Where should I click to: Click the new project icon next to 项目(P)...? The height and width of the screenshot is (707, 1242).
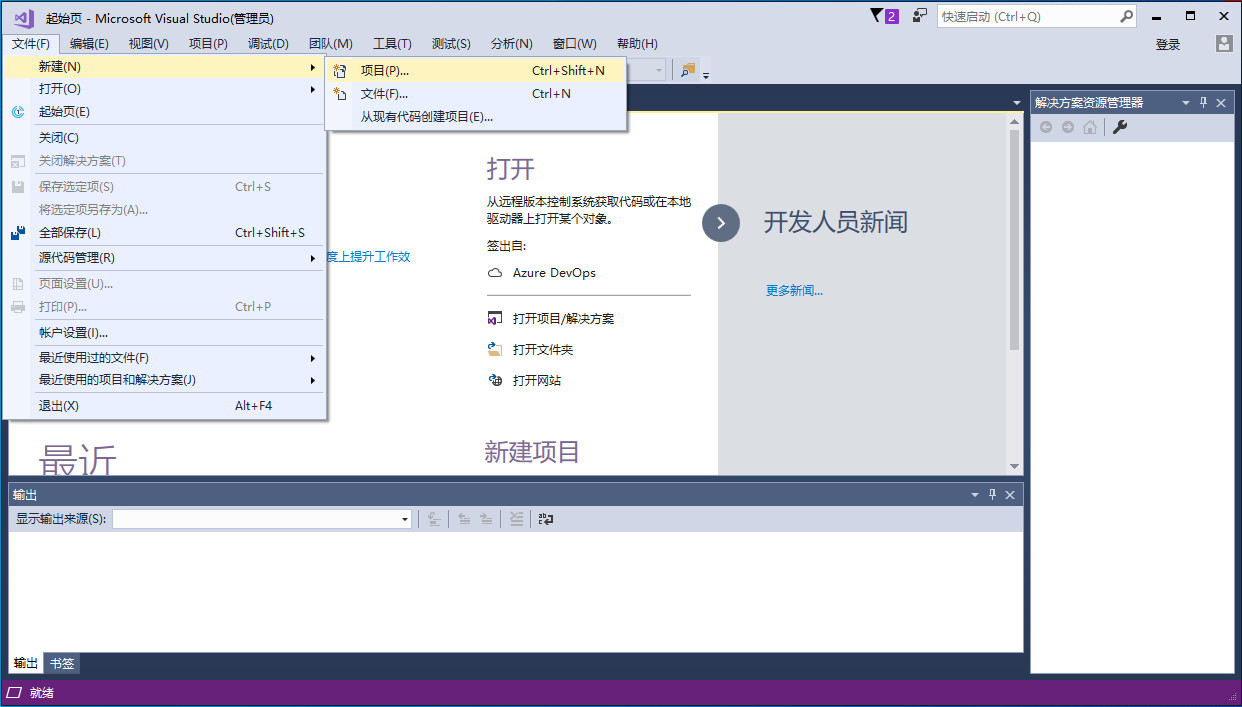340,71
